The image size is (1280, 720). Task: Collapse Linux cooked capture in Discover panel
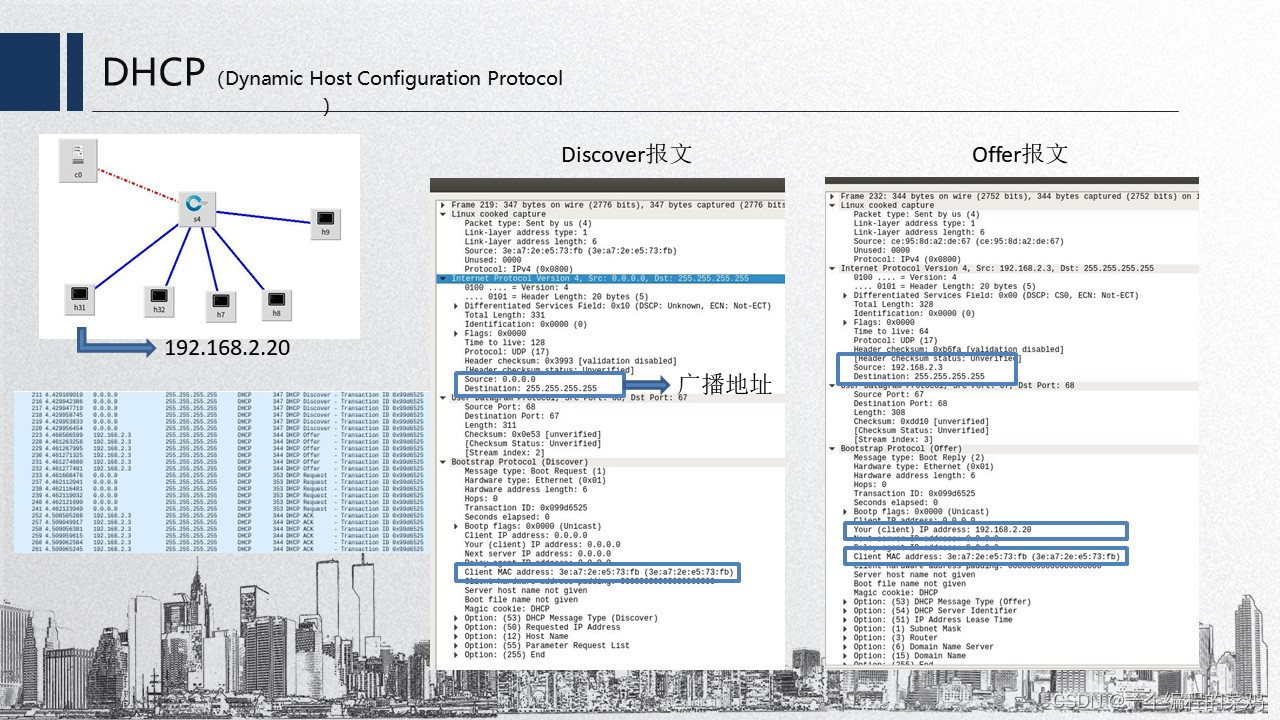pos(443,214)
